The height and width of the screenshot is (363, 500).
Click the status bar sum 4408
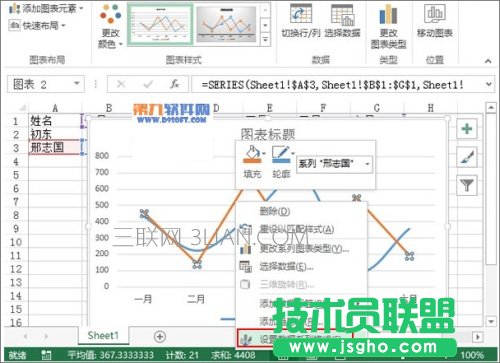[233, 355]
